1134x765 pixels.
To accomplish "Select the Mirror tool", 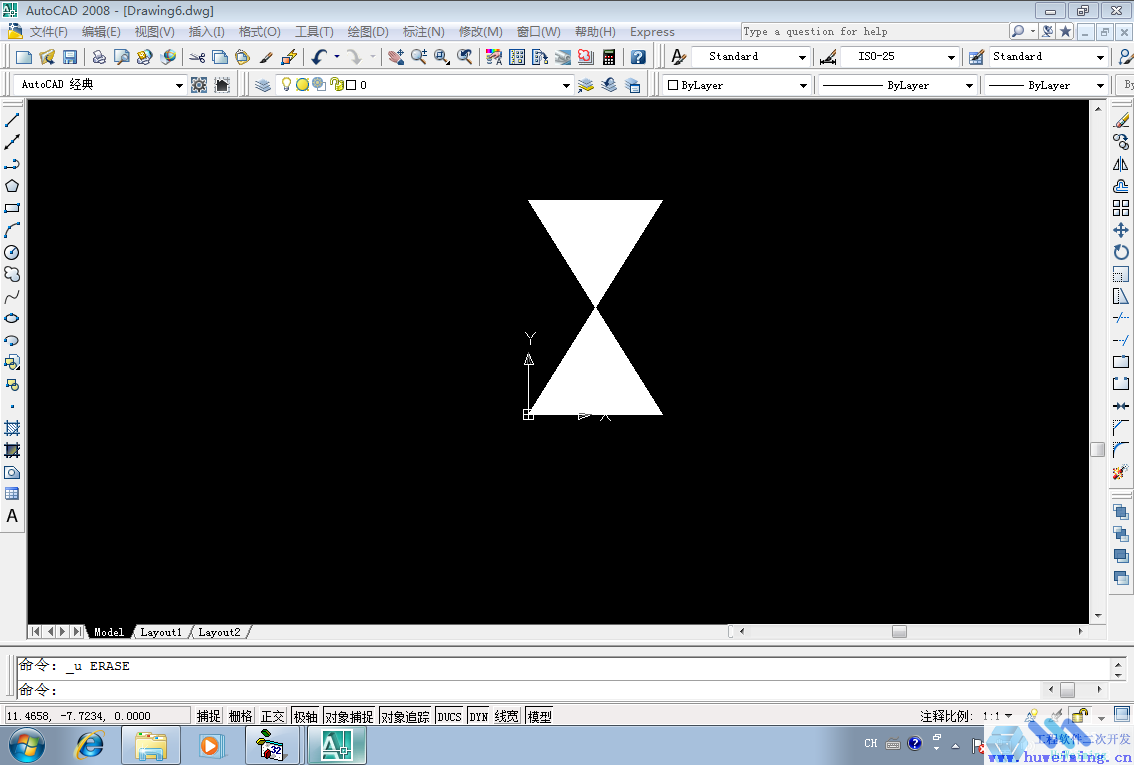I will coord(1121,164).
